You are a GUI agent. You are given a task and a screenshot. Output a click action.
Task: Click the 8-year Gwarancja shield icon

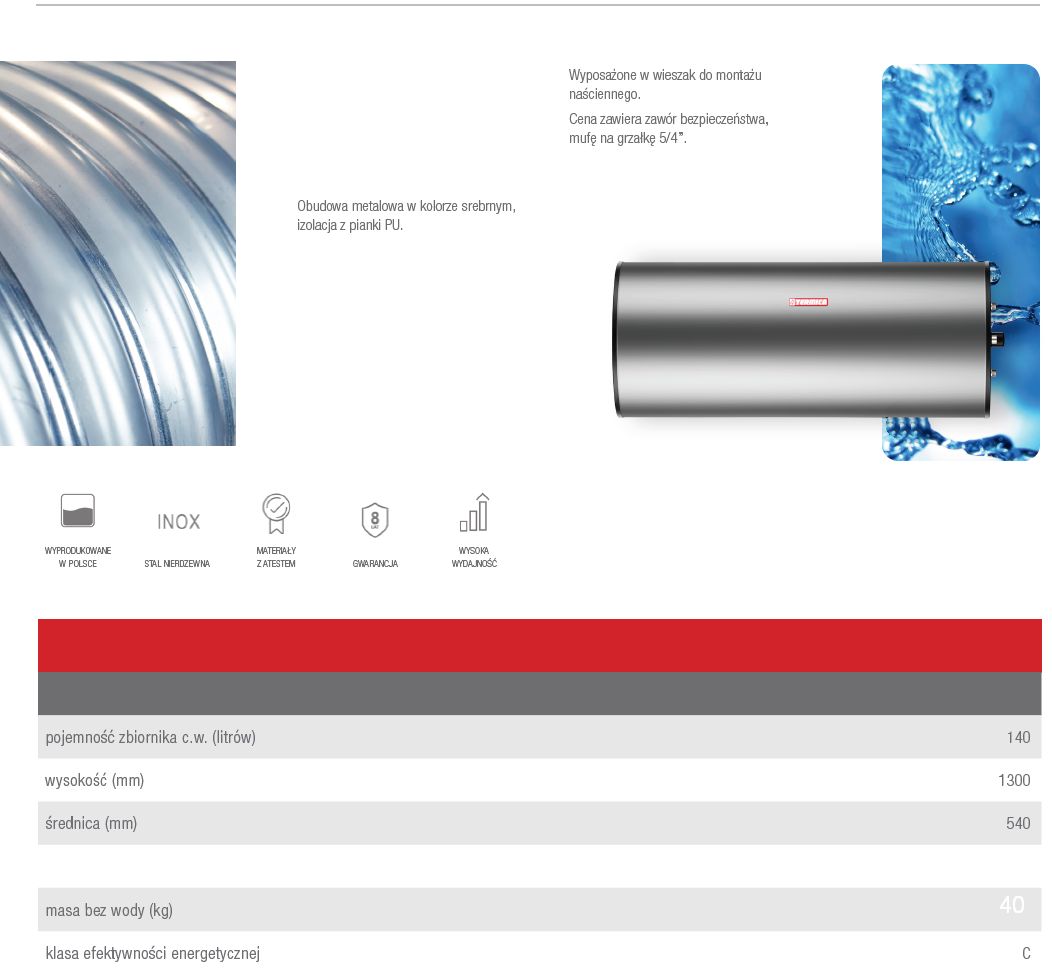(375, 520)
